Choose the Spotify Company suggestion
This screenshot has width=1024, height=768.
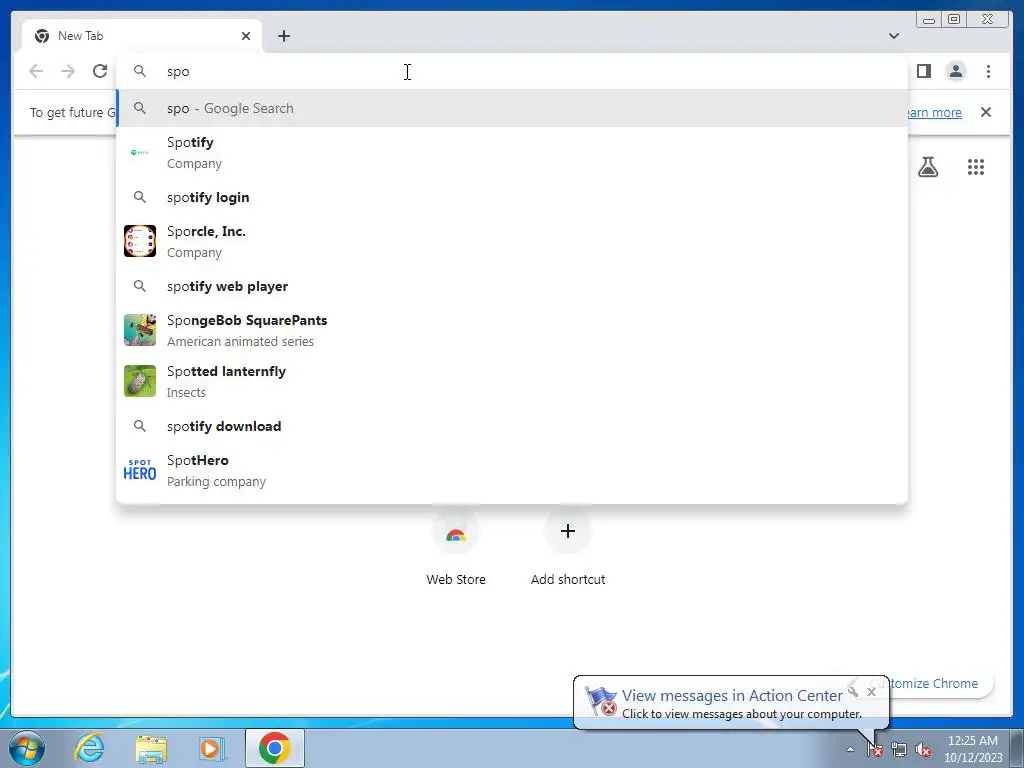[x=512, y=153]
